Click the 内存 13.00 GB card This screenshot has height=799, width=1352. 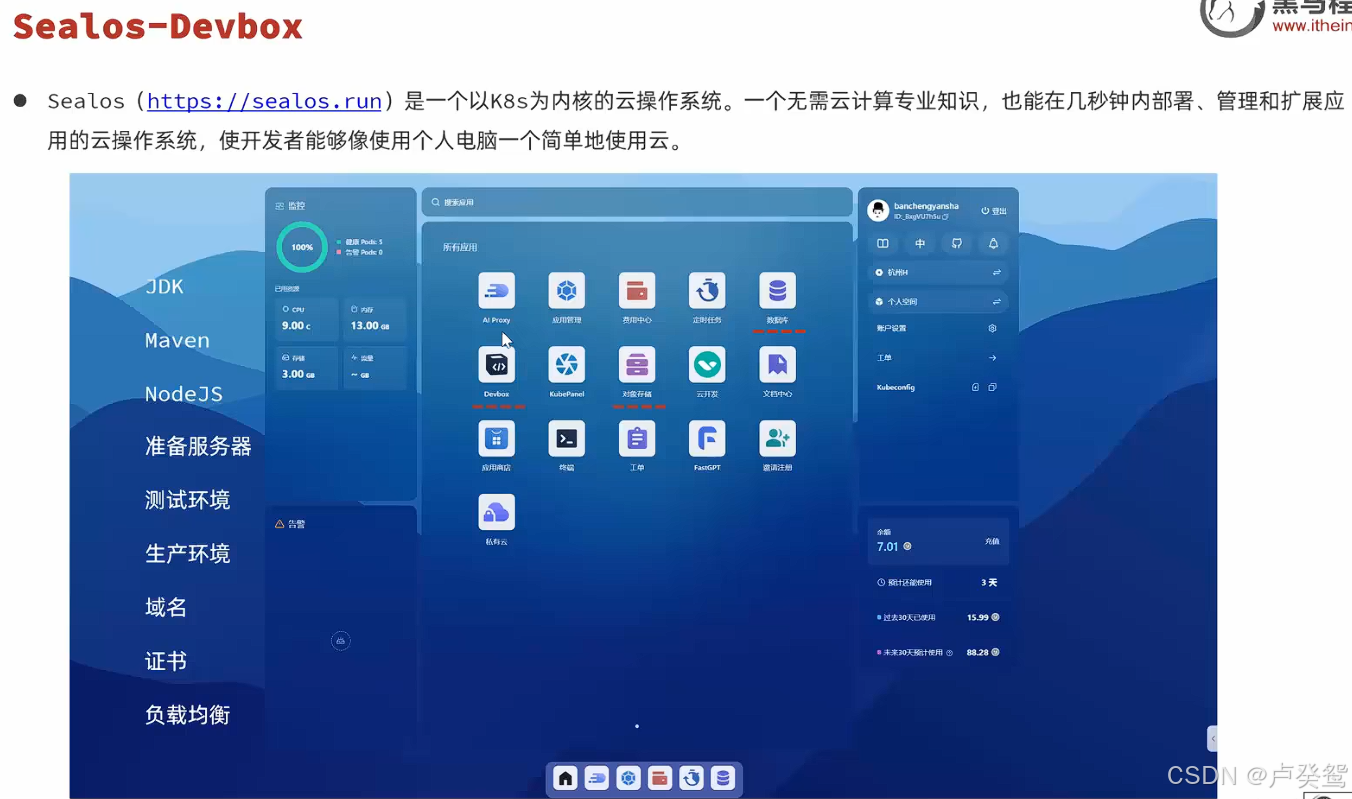(375, 319)
